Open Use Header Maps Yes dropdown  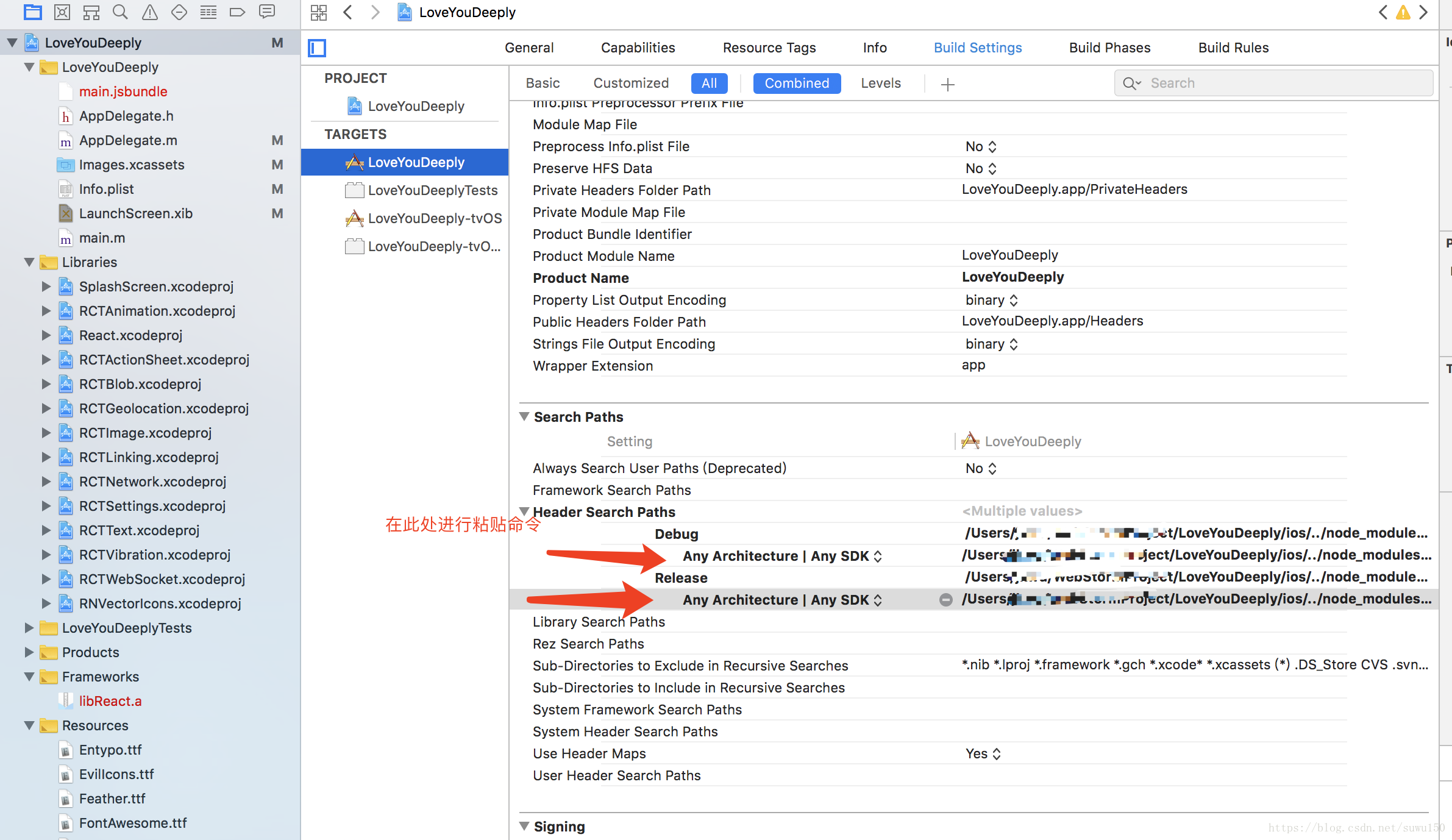coord(983,753)
